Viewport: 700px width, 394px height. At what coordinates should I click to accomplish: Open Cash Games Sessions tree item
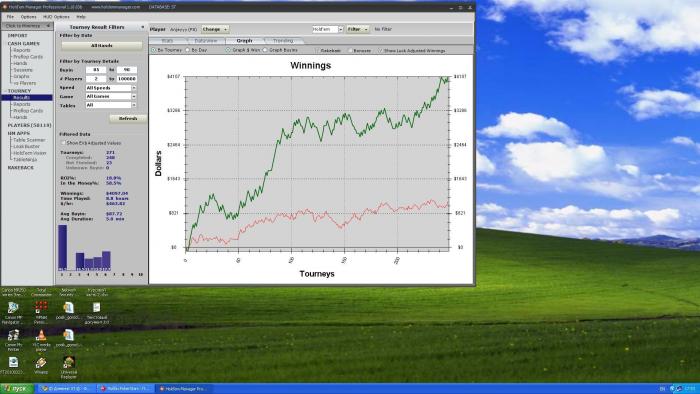23,70
